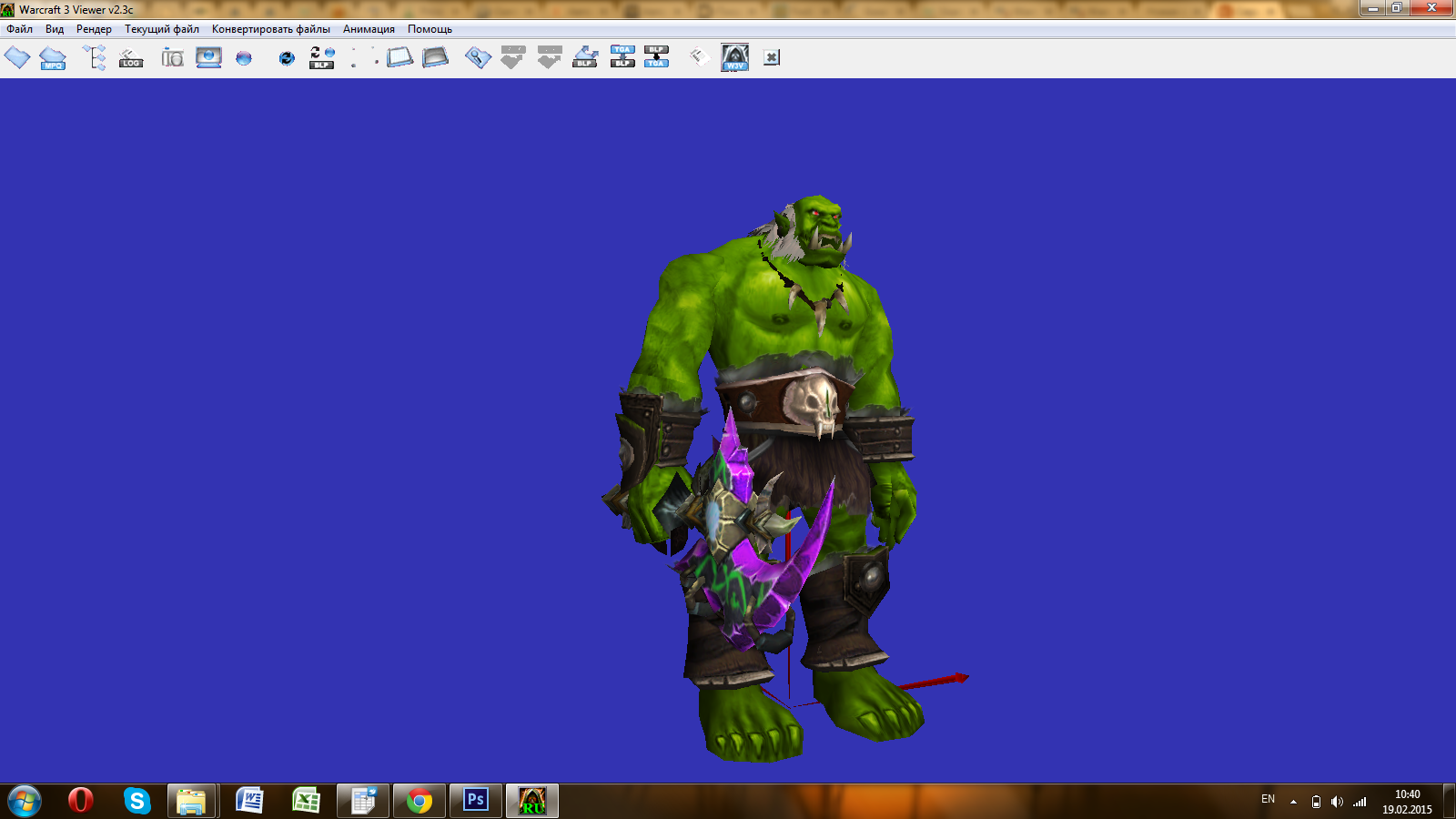The image size is (1456, 819).
Task: Switch to Microsoft Word on taskbar
Action: [x=249, y=801]
